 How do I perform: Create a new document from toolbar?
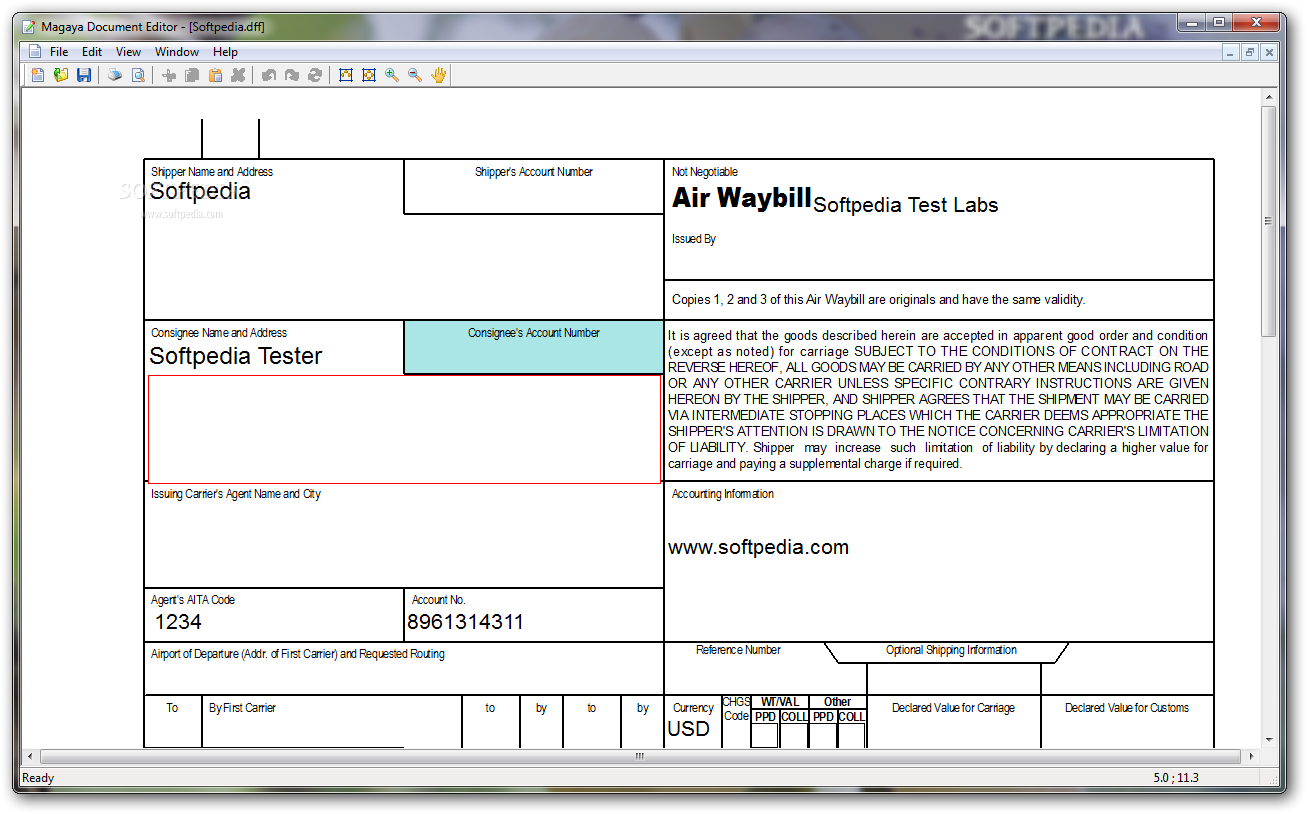point(37,75)
